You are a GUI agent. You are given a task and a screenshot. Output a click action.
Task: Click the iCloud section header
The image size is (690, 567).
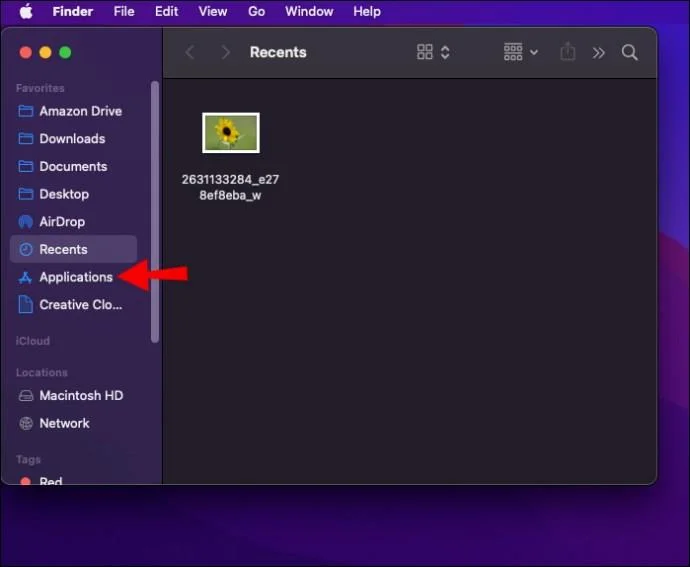(x=33, y=341)
